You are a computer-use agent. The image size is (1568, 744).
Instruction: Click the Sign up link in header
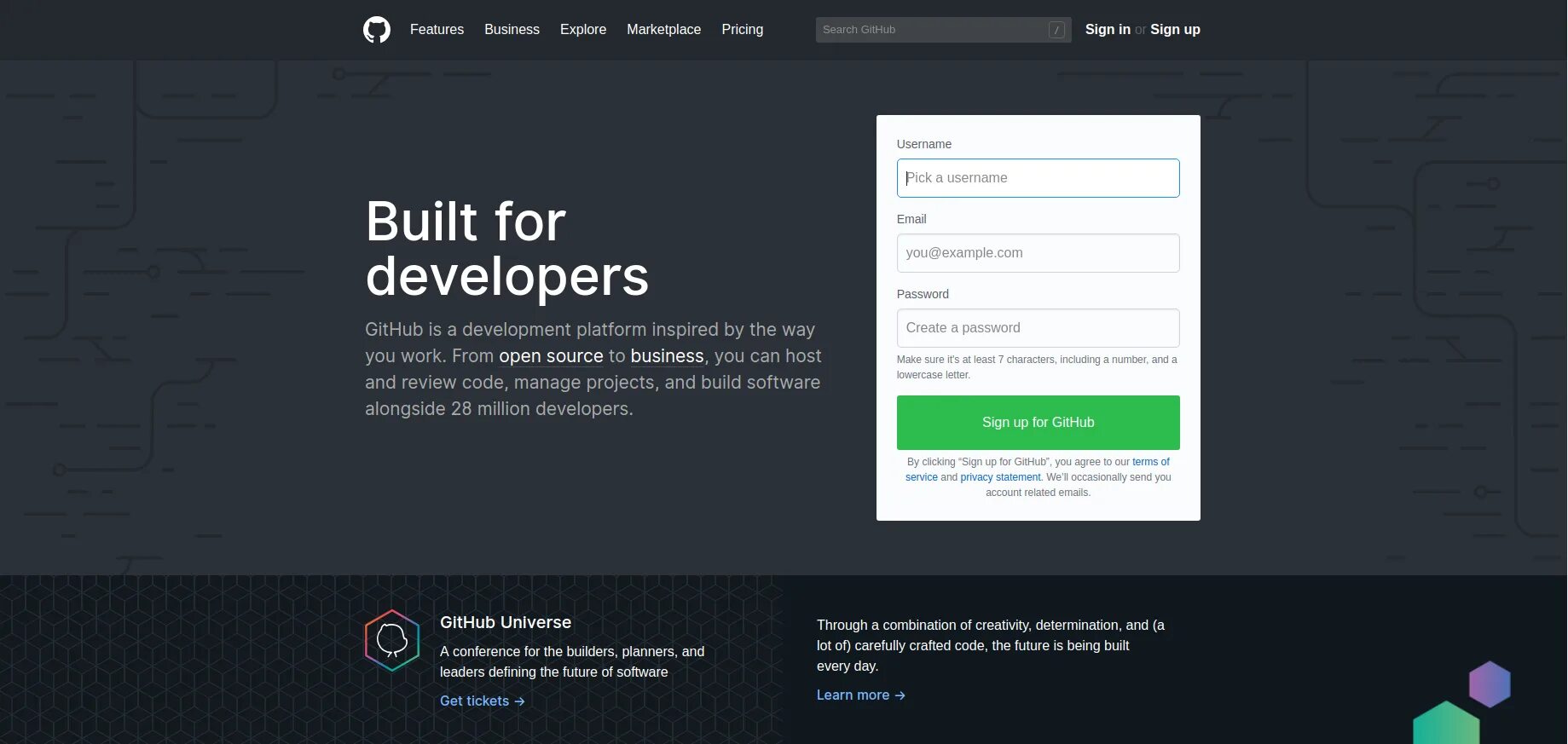[1175, 29]
